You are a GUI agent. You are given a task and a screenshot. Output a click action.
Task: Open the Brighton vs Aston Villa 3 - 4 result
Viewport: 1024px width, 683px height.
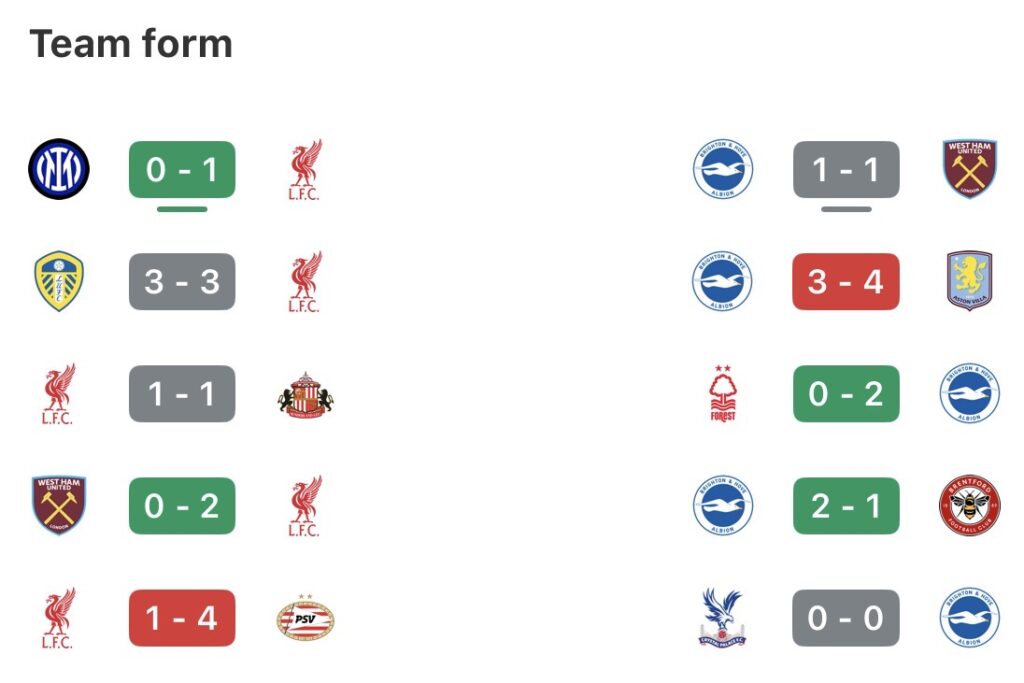tap(846, 281)
